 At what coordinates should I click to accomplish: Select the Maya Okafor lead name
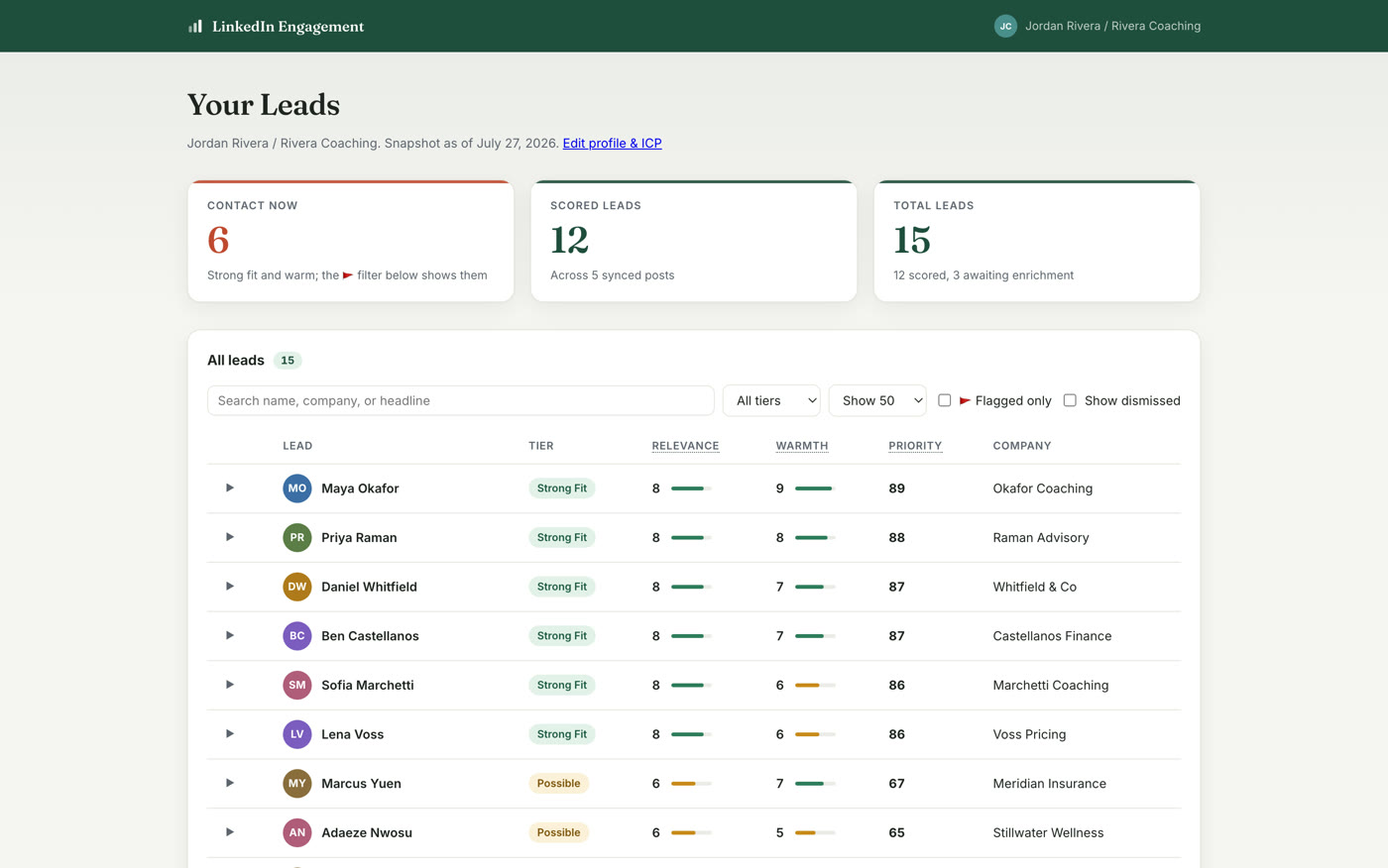[360, 488]
